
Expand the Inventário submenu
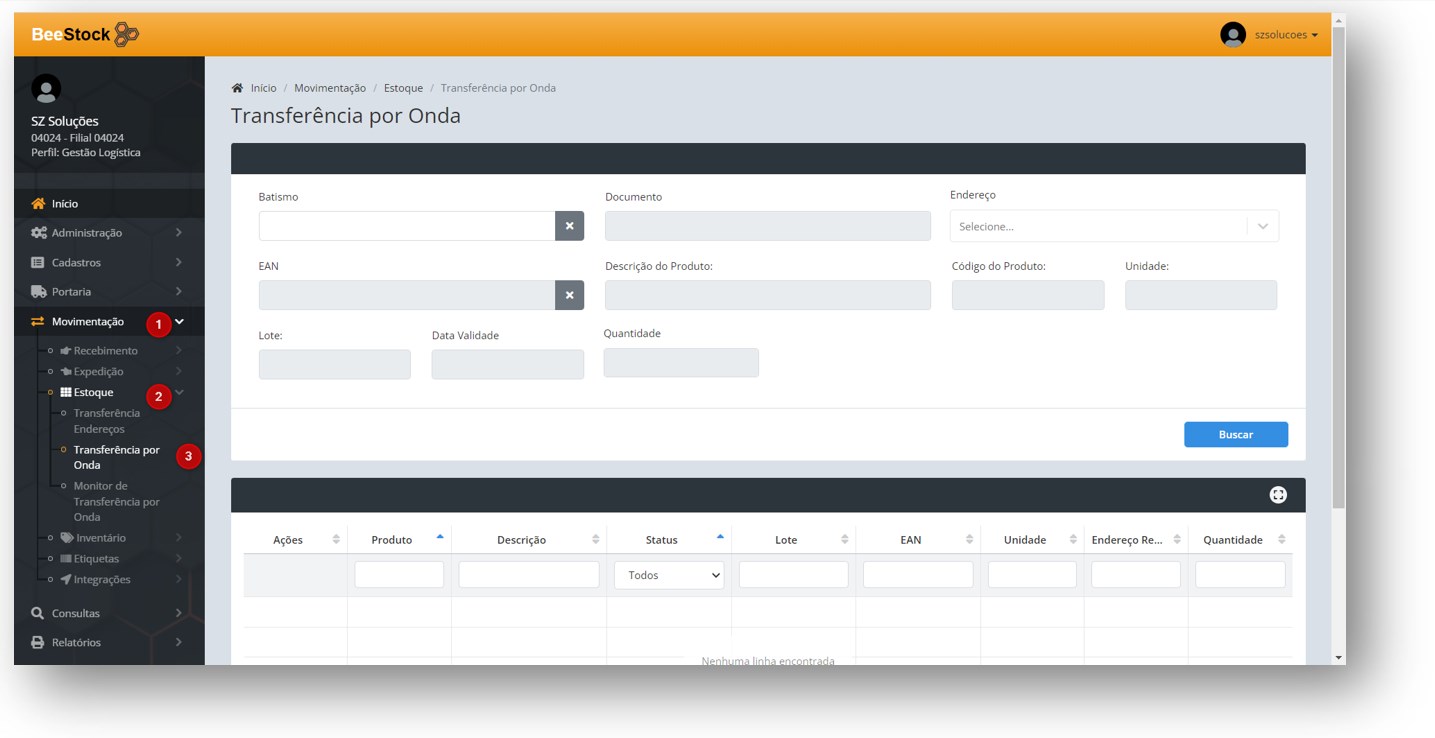point(100,538)
